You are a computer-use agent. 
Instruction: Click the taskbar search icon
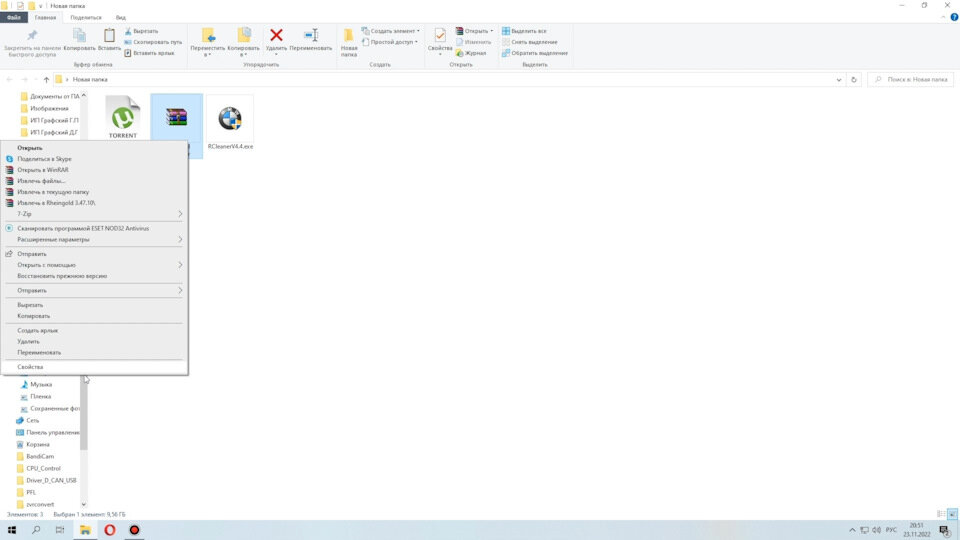36,530
